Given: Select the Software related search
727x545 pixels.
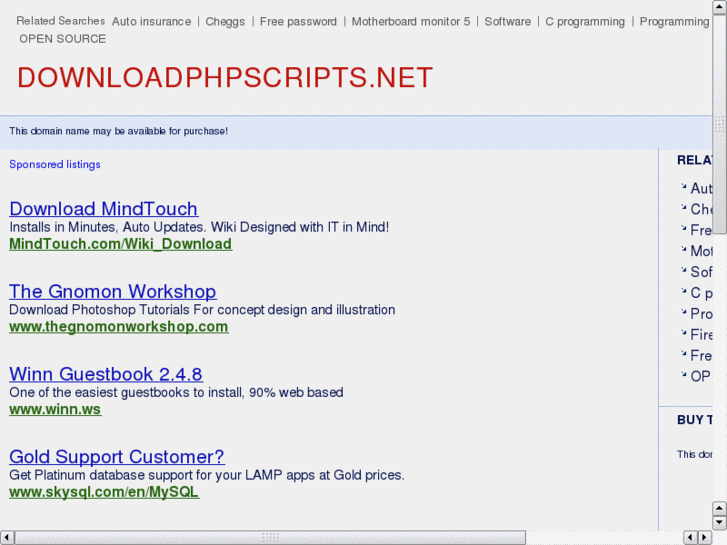Looking at the screenshot, I should (x=507, y=22).
